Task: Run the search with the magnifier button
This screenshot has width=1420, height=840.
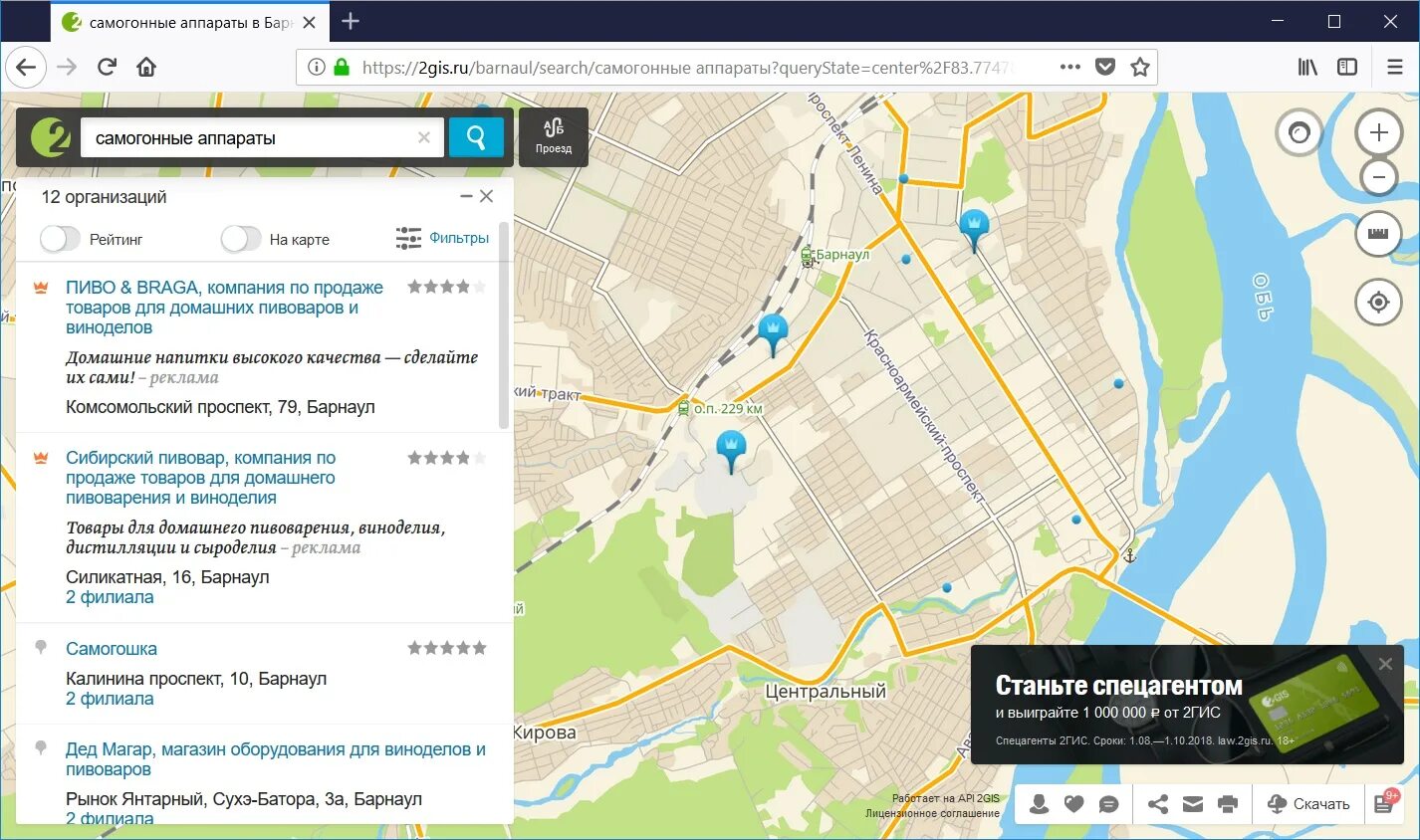Action: coord(476,137)
